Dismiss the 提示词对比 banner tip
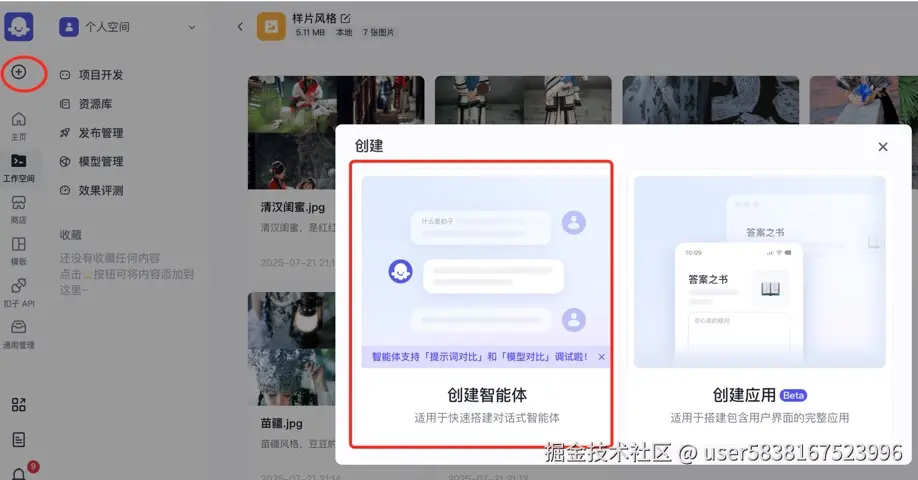Image resolution: width=918 pixels, height=480 pixels. tap(601, 357)
